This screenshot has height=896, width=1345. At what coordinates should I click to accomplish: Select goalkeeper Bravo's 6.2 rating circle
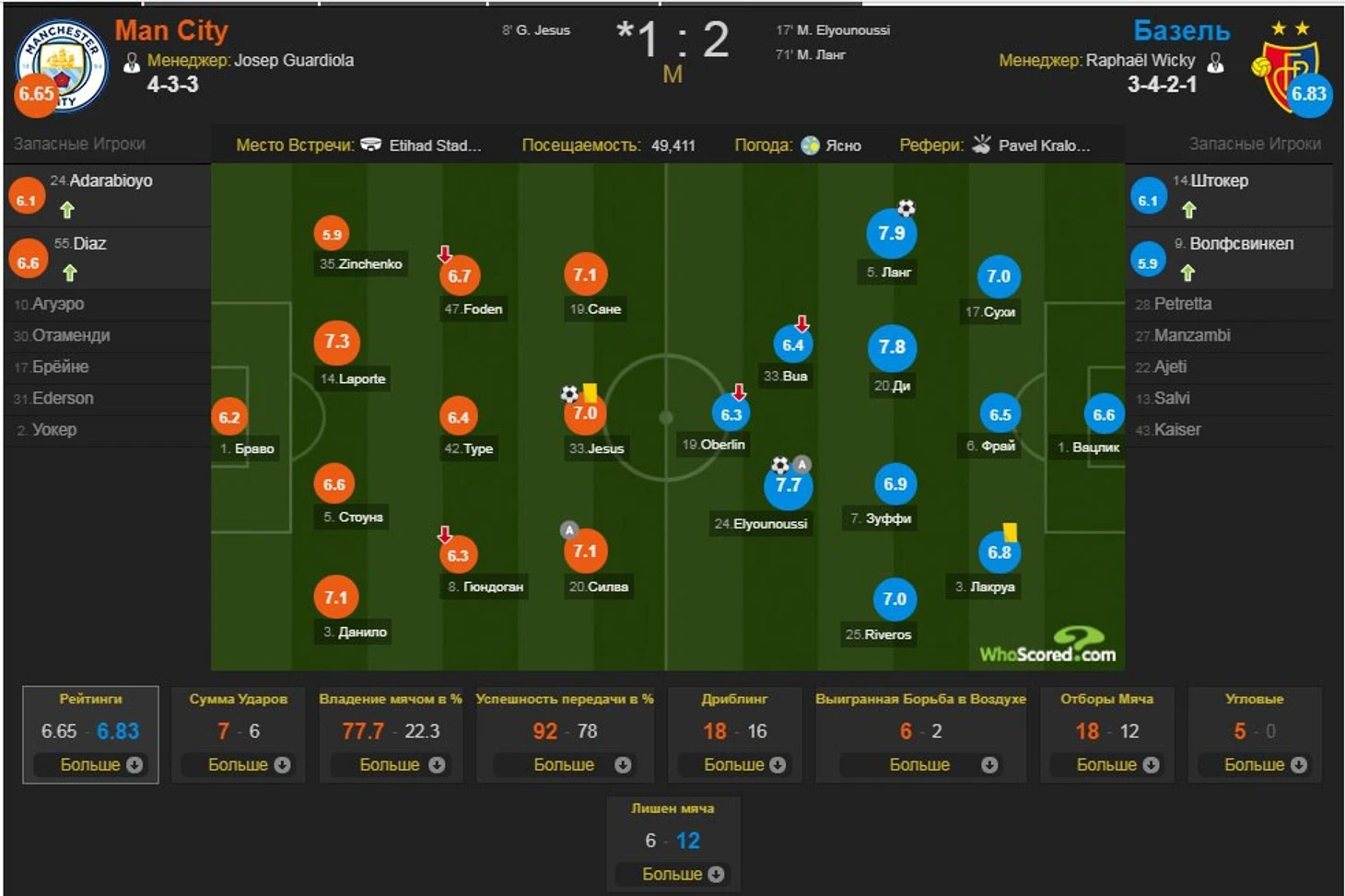[229, 417]
